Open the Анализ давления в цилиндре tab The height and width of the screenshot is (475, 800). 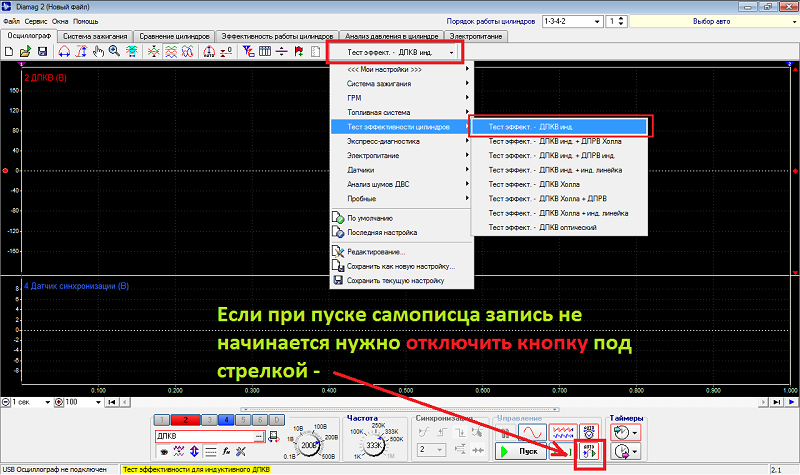click(391, 36)
